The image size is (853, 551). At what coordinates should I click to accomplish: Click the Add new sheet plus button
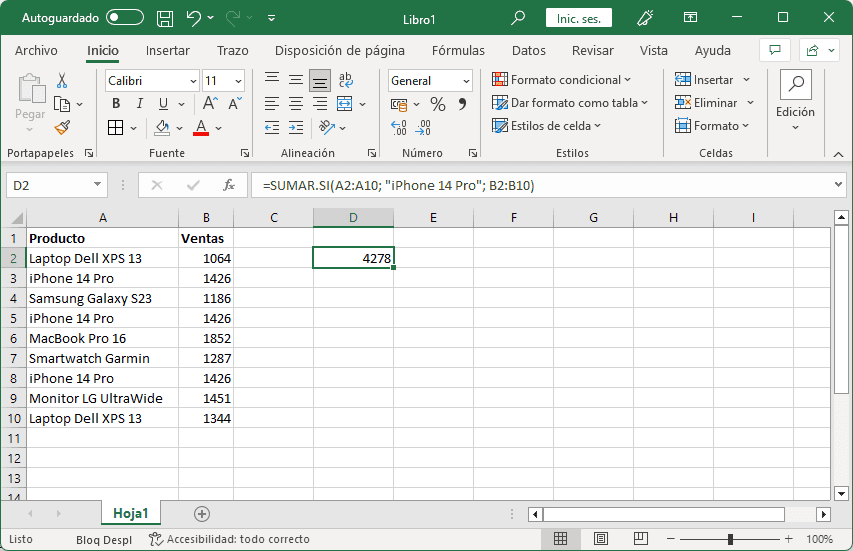click(x=202, y=514)
